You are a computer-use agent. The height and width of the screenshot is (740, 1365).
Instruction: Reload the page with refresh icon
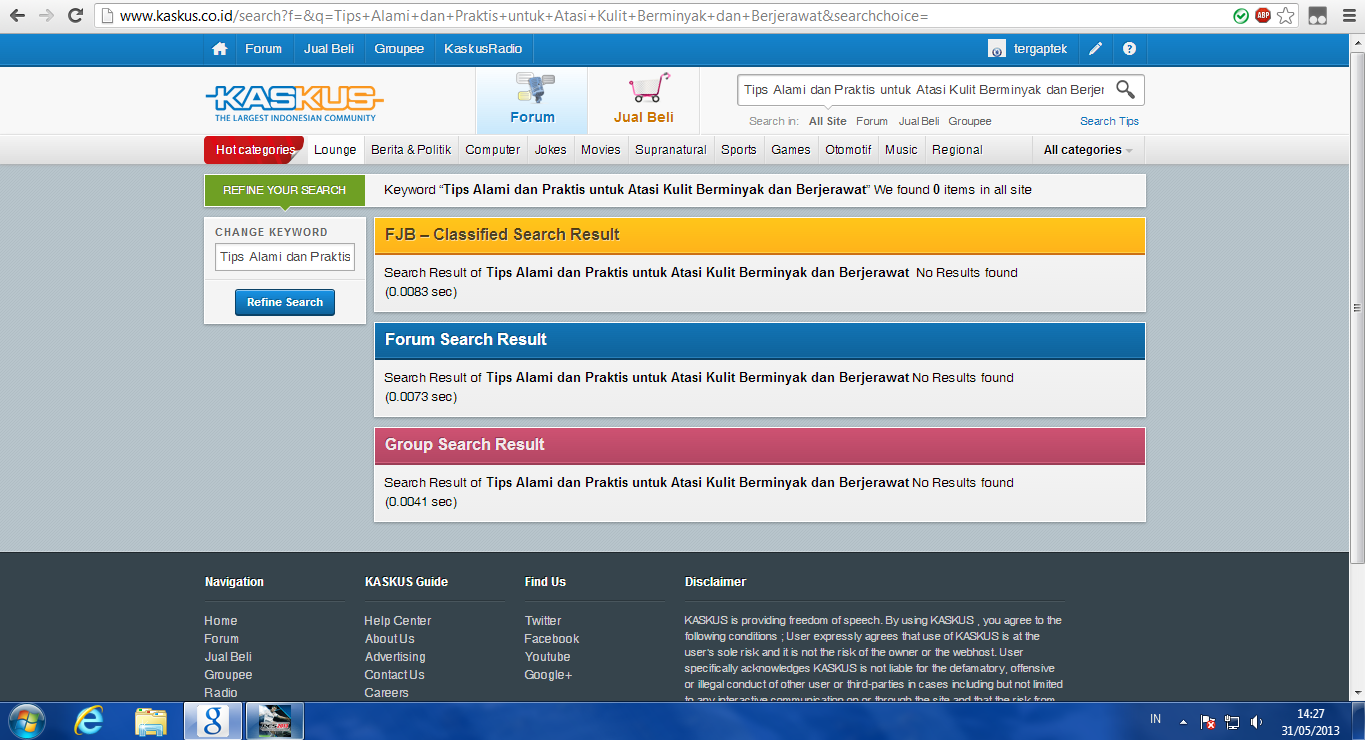click(x=76, y=16)
